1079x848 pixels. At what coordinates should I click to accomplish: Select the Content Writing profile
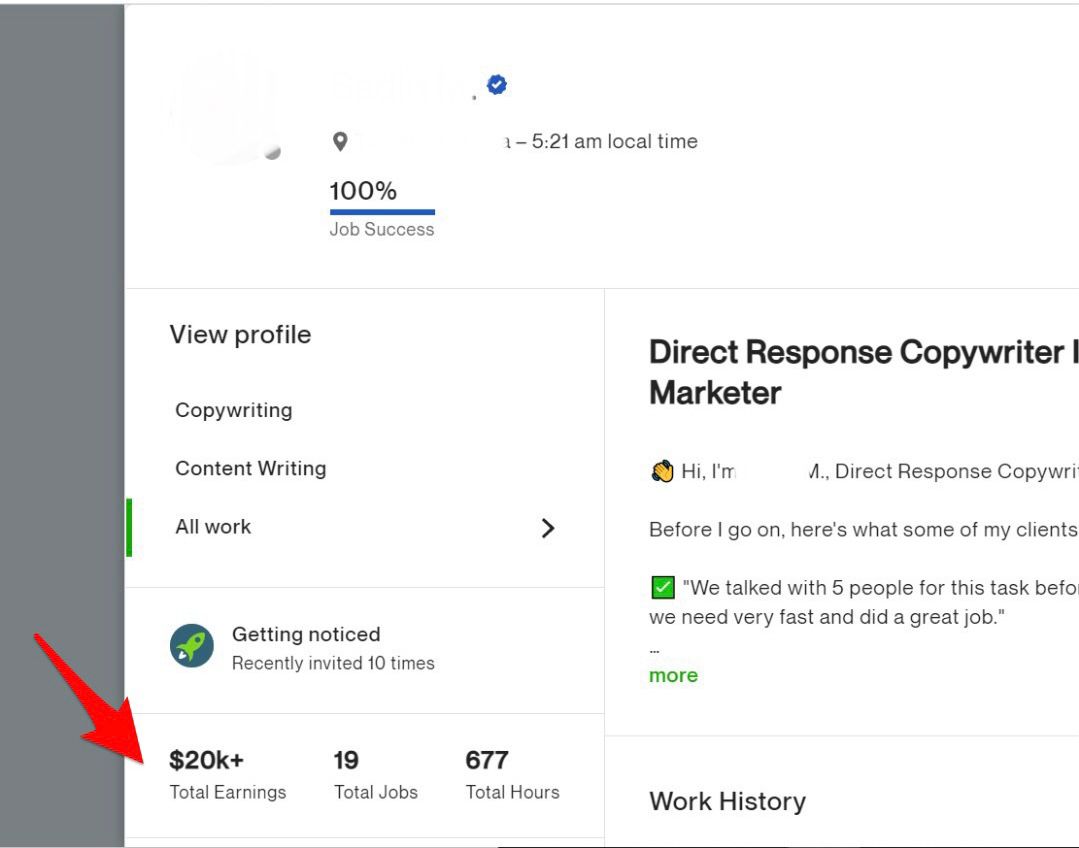click(251, 469)
